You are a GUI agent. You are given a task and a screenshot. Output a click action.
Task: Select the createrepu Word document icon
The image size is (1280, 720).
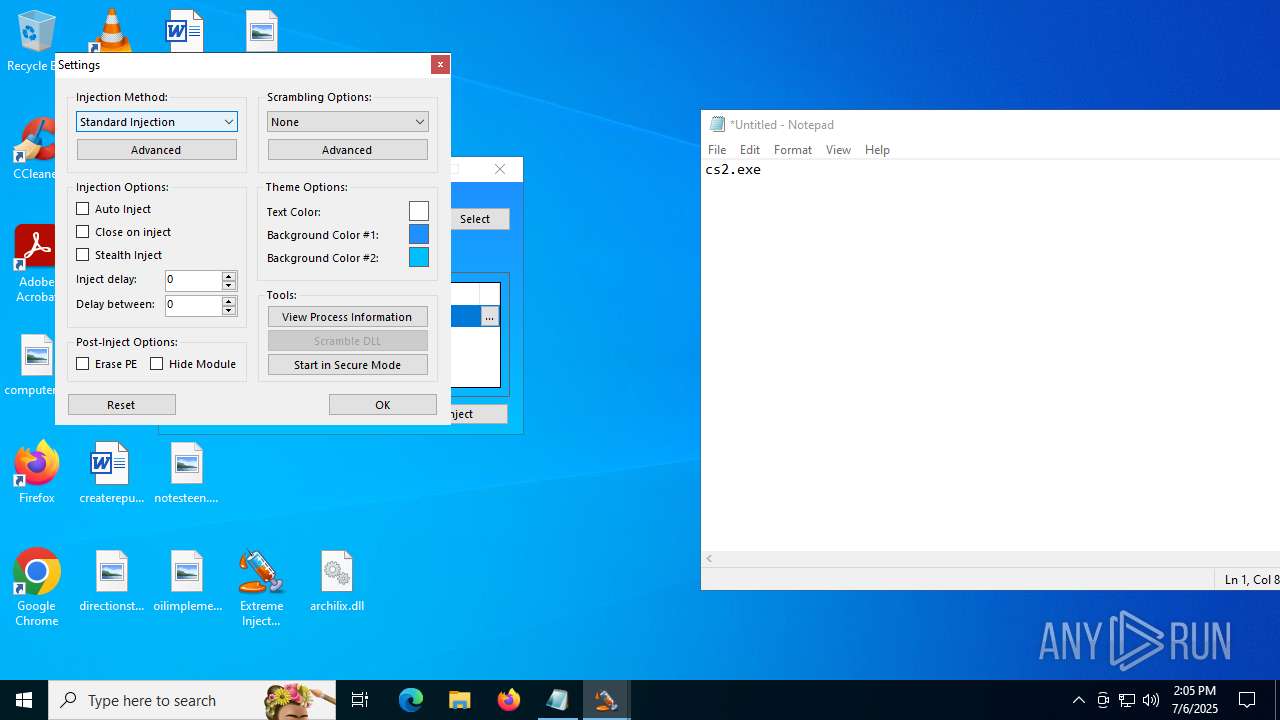coord(111,473)
